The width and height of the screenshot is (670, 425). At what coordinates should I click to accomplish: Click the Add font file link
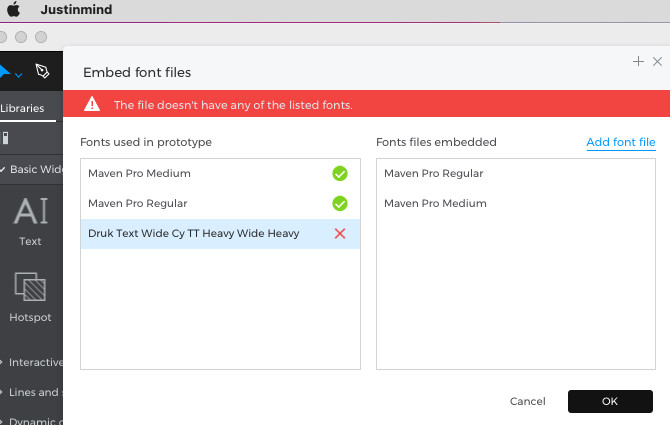pos(620,142)
